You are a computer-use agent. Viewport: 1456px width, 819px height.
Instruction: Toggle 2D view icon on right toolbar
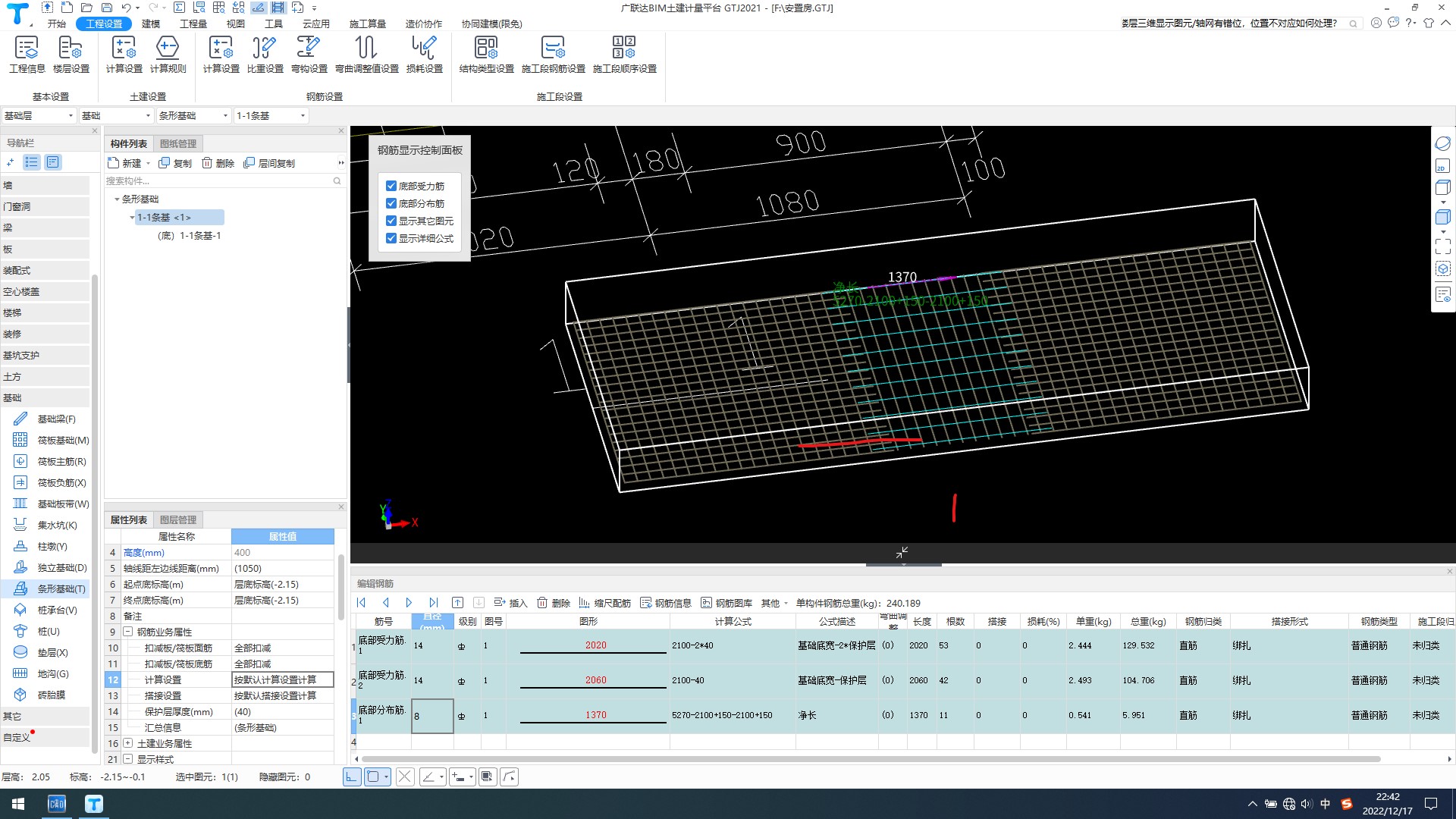click(1442, 166)
